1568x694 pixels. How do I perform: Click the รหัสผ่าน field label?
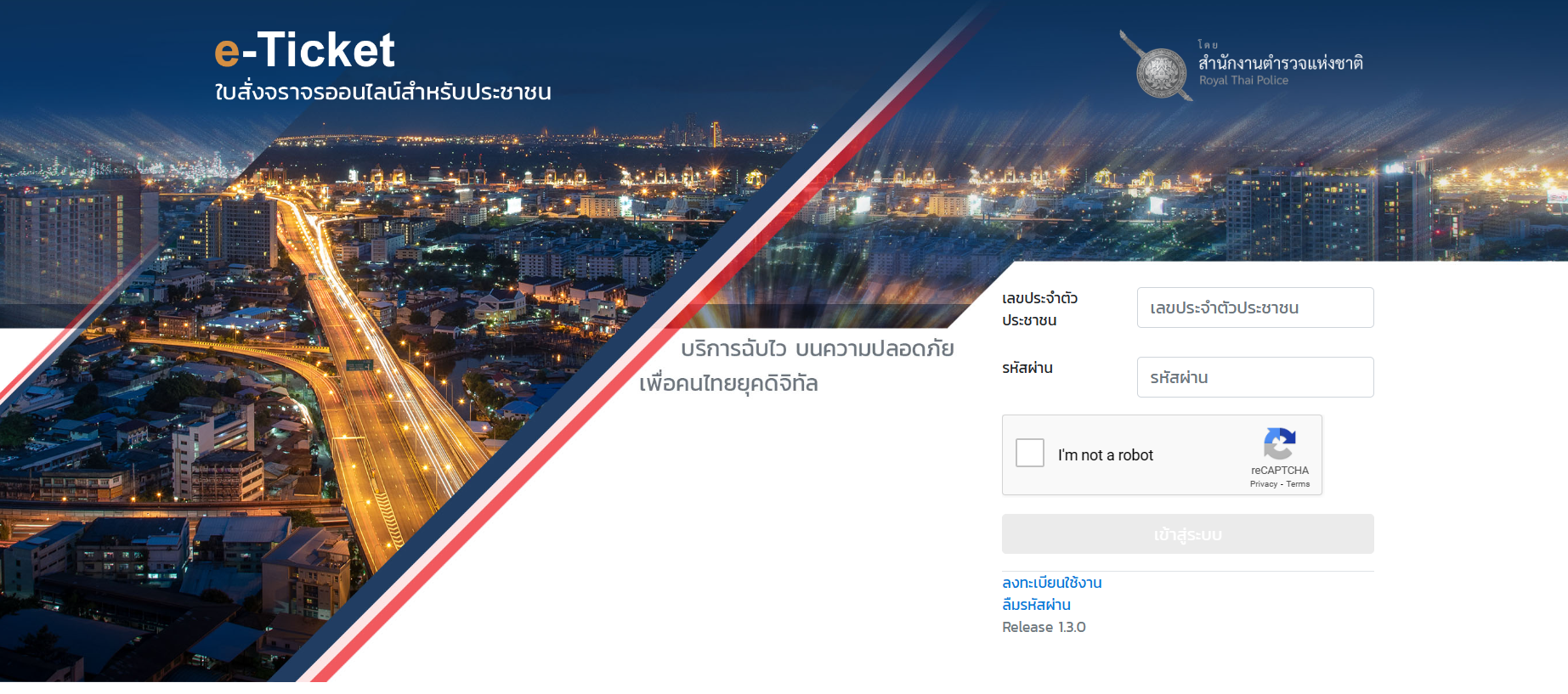pyautogui.click(x=1027, y=368)
